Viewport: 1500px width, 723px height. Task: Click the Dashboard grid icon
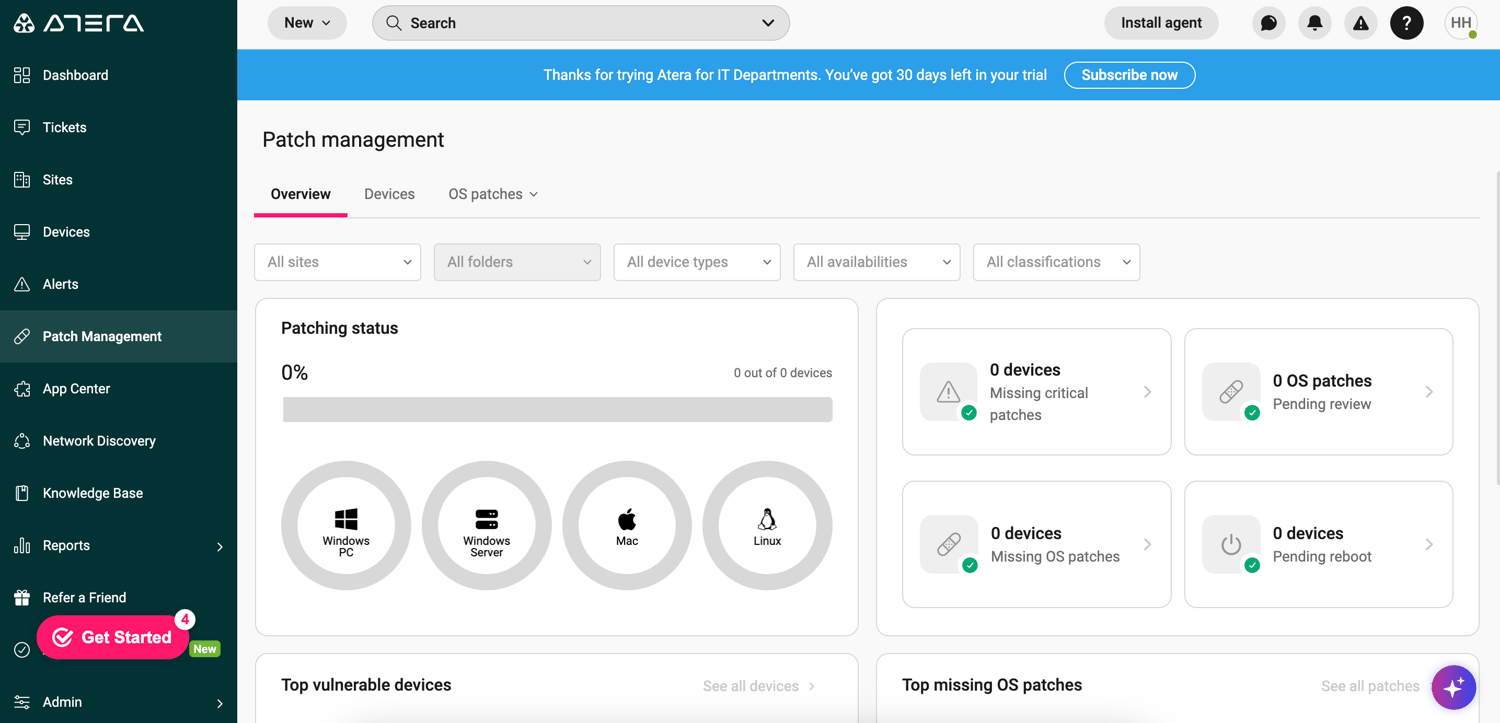[x=22, y=75]
